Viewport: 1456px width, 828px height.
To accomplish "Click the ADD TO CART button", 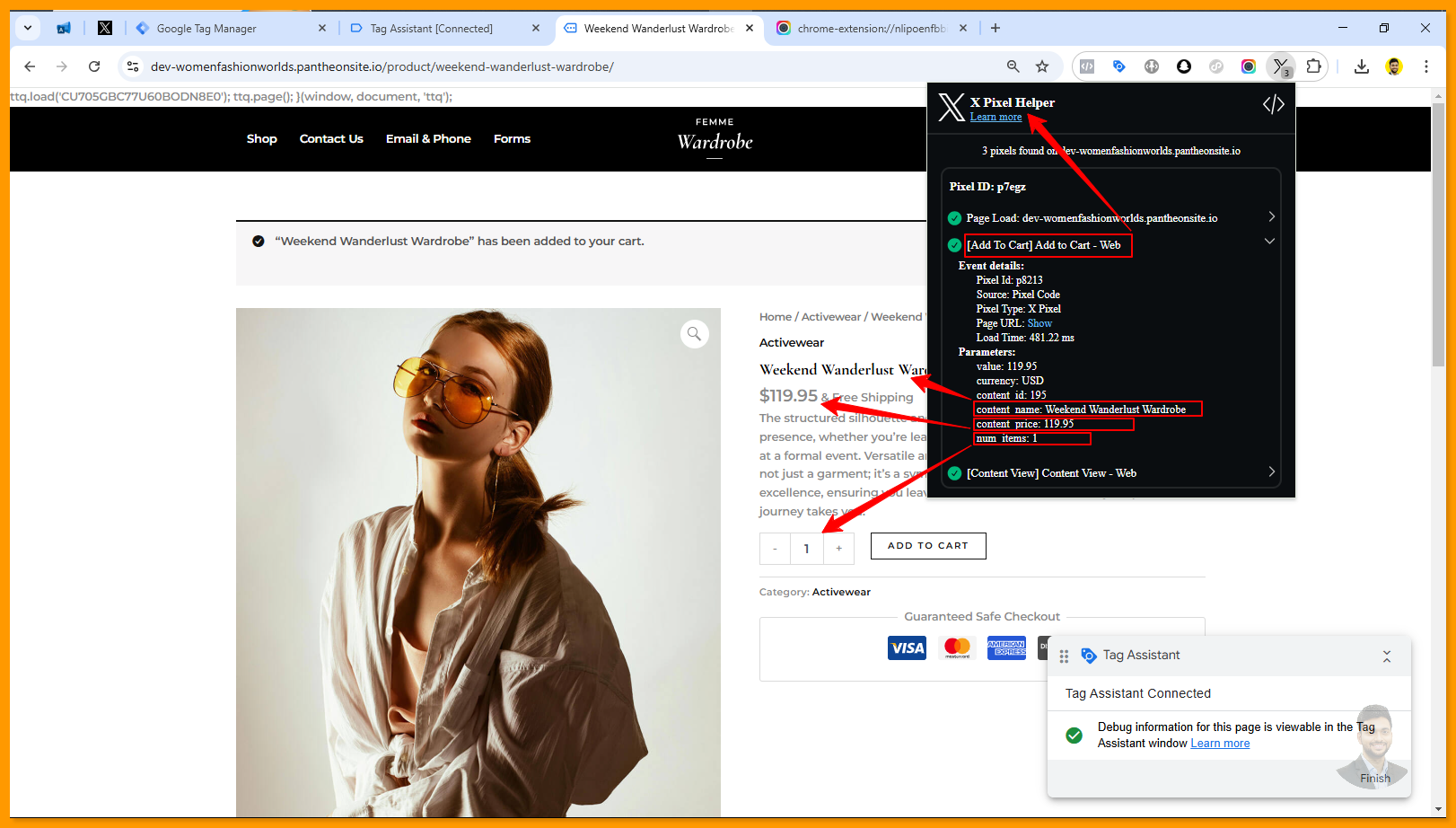I will 927,546.
